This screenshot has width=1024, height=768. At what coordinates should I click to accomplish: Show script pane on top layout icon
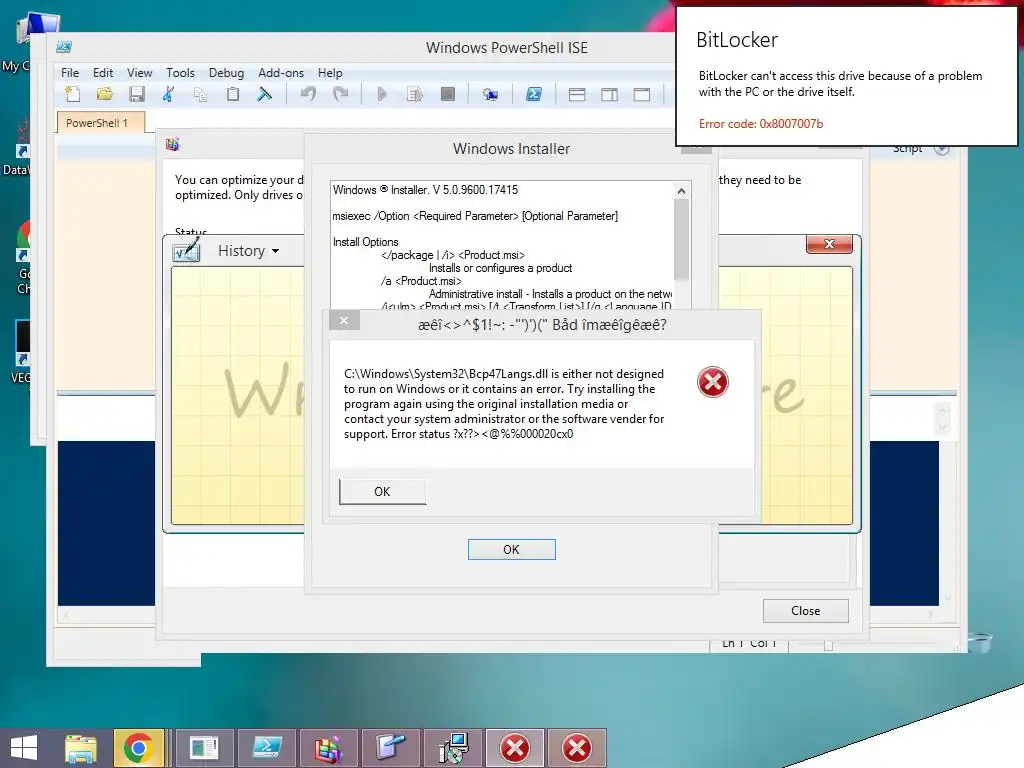pos(577,95)
